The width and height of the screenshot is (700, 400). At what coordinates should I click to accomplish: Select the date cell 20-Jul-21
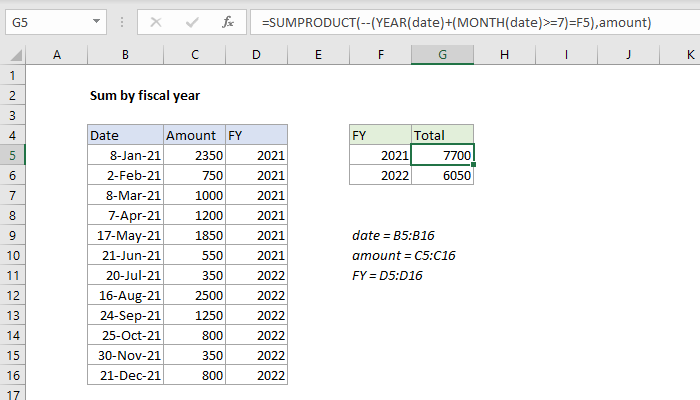point(125,275)
